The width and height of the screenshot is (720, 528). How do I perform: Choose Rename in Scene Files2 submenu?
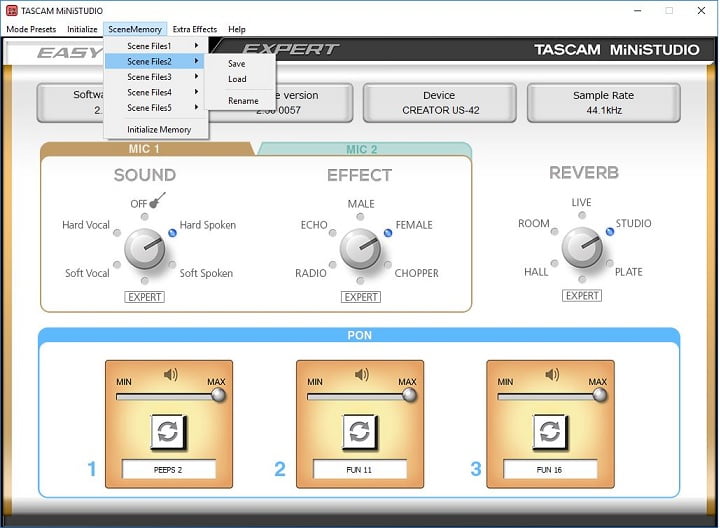[x=240, y=101]
